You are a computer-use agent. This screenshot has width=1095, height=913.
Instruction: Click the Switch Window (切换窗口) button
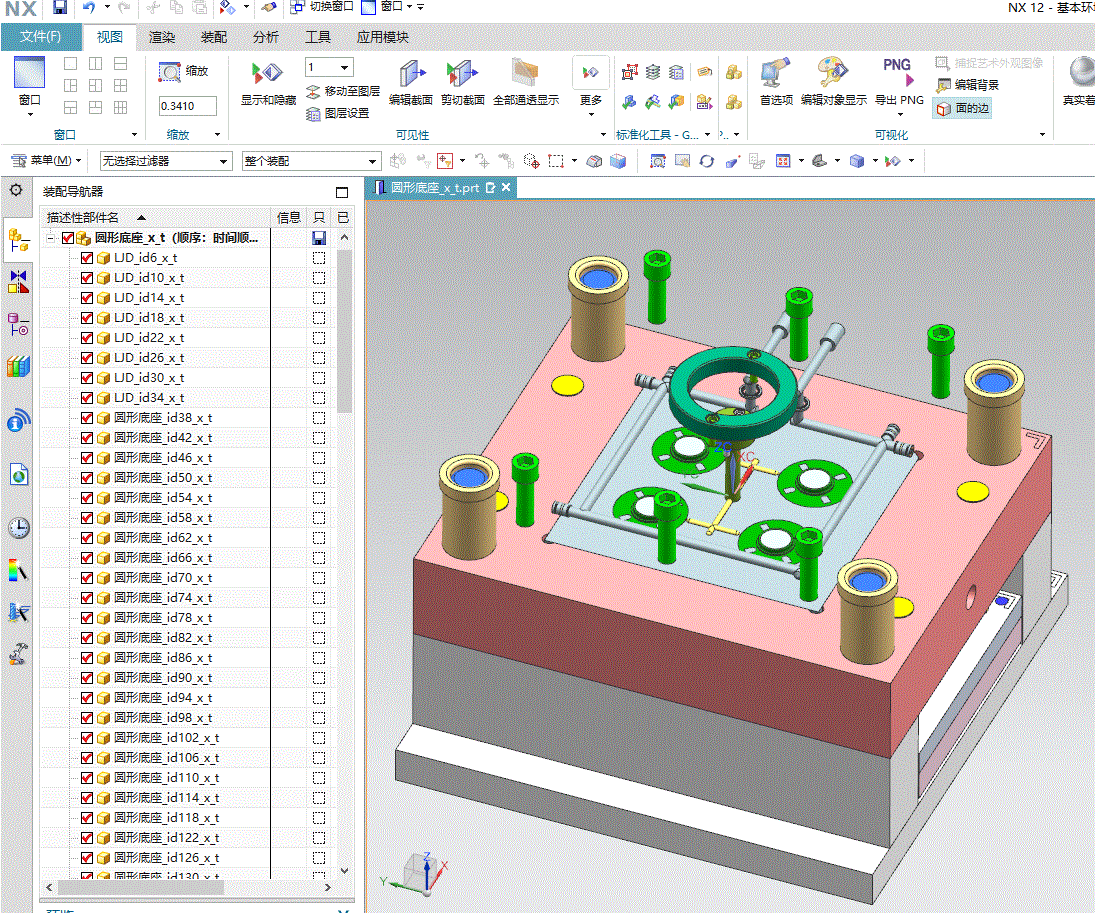pyautogui.click(x=323, y=7)
